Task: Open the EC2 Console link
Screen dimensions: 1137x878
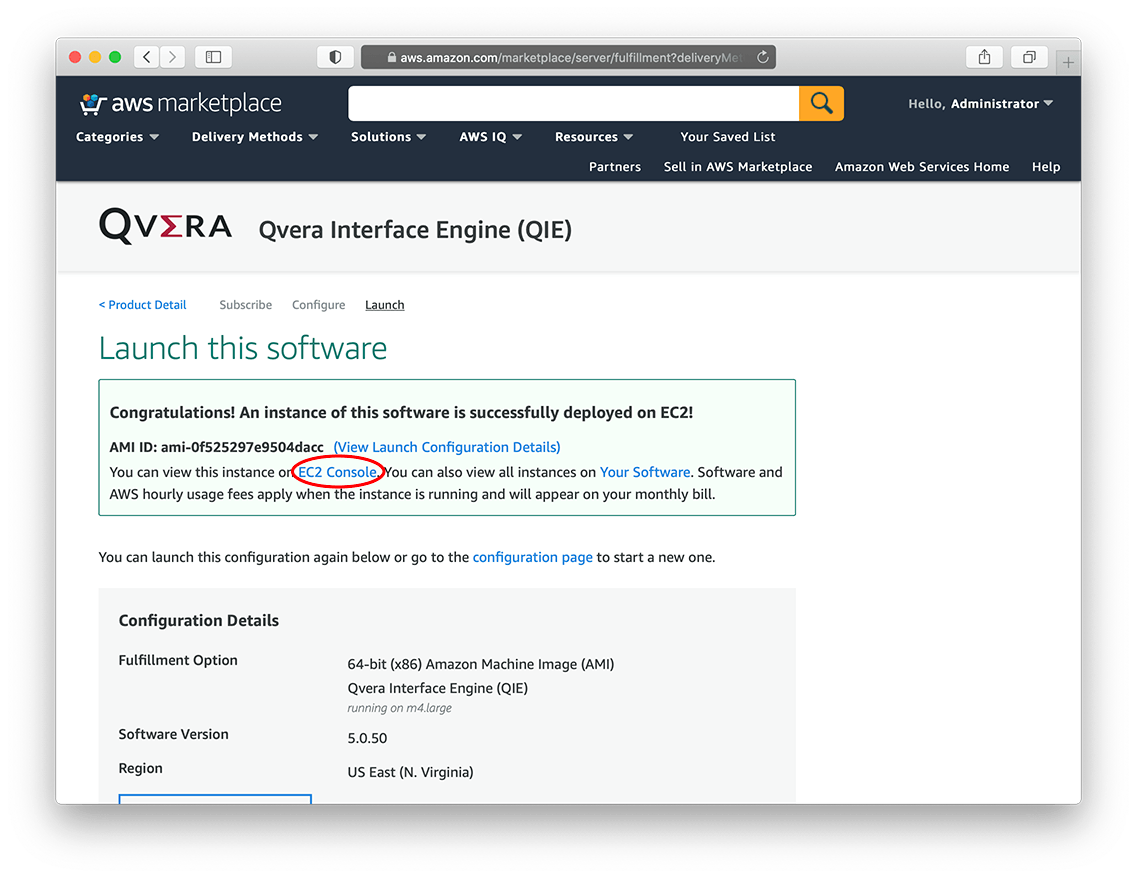Action: coord(337,472)
